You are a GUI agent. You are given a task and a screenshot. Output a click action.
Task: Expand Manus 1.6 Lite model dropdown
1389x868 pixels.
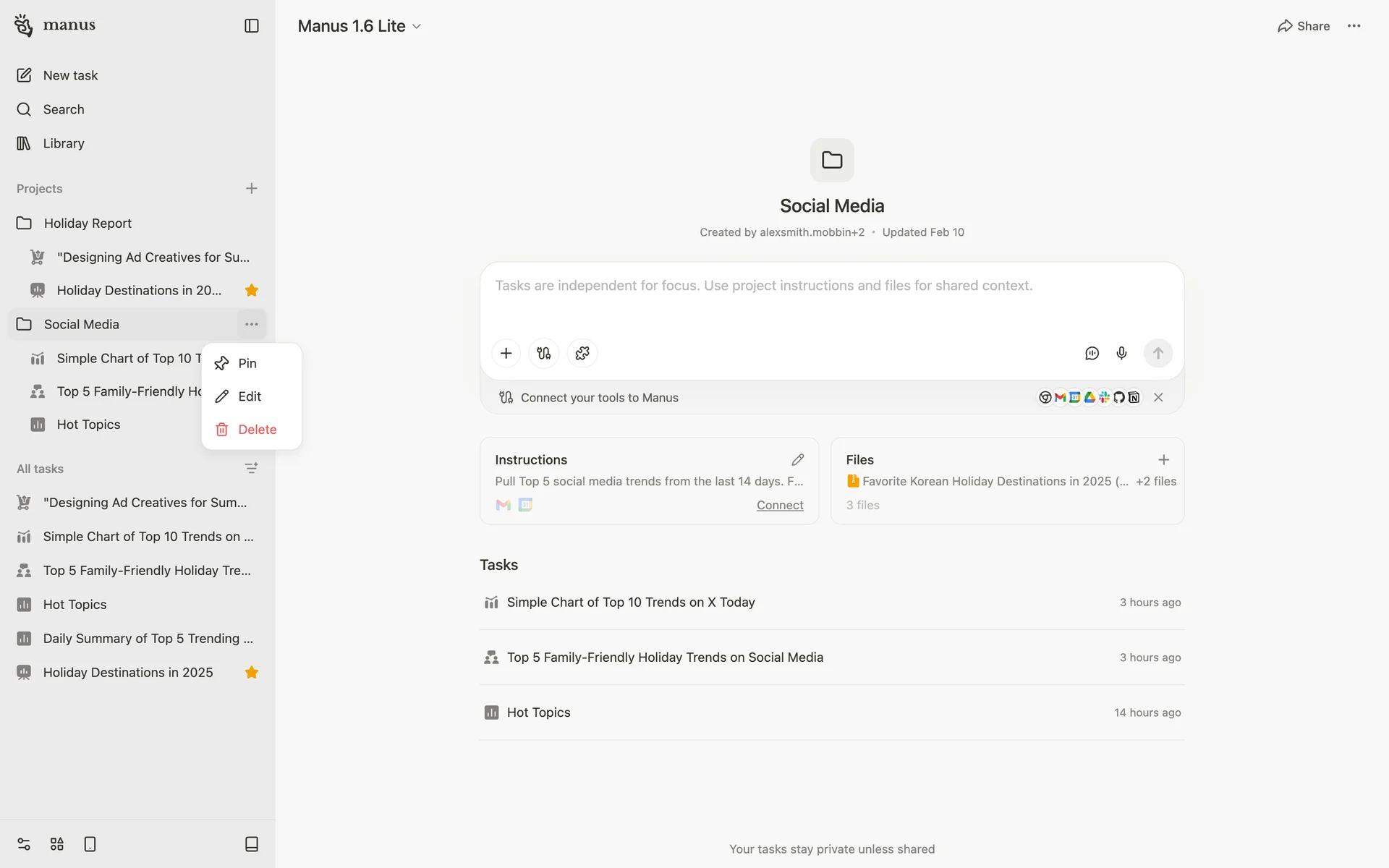(x=360, y=26)
